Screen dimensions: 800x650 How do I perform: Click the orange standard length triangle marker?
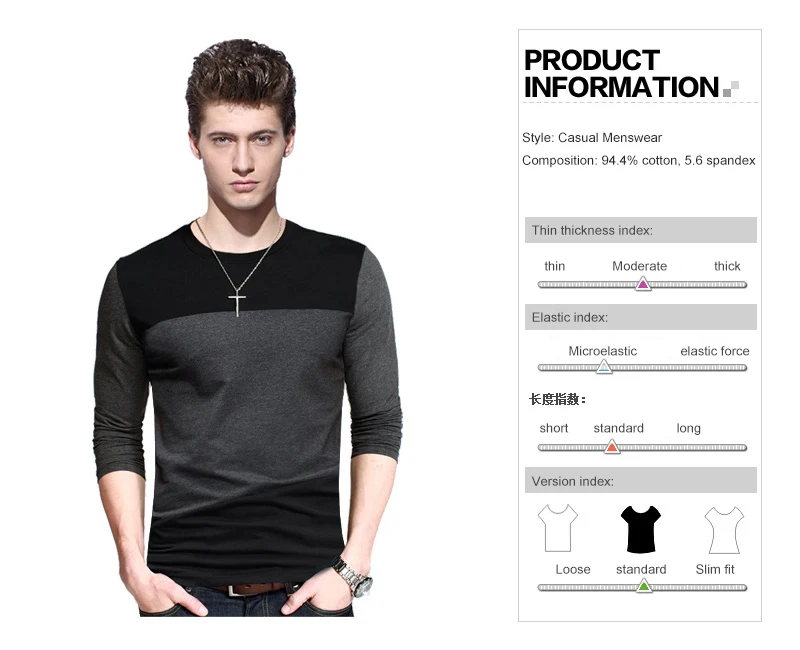coord(612,447)
